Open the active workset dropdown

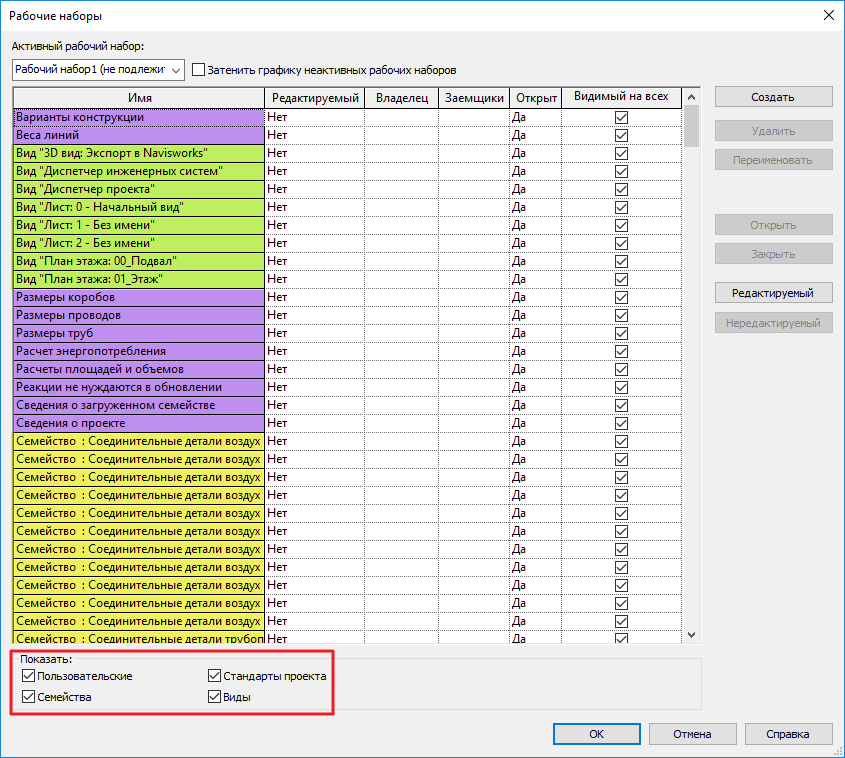click(98, 70)
